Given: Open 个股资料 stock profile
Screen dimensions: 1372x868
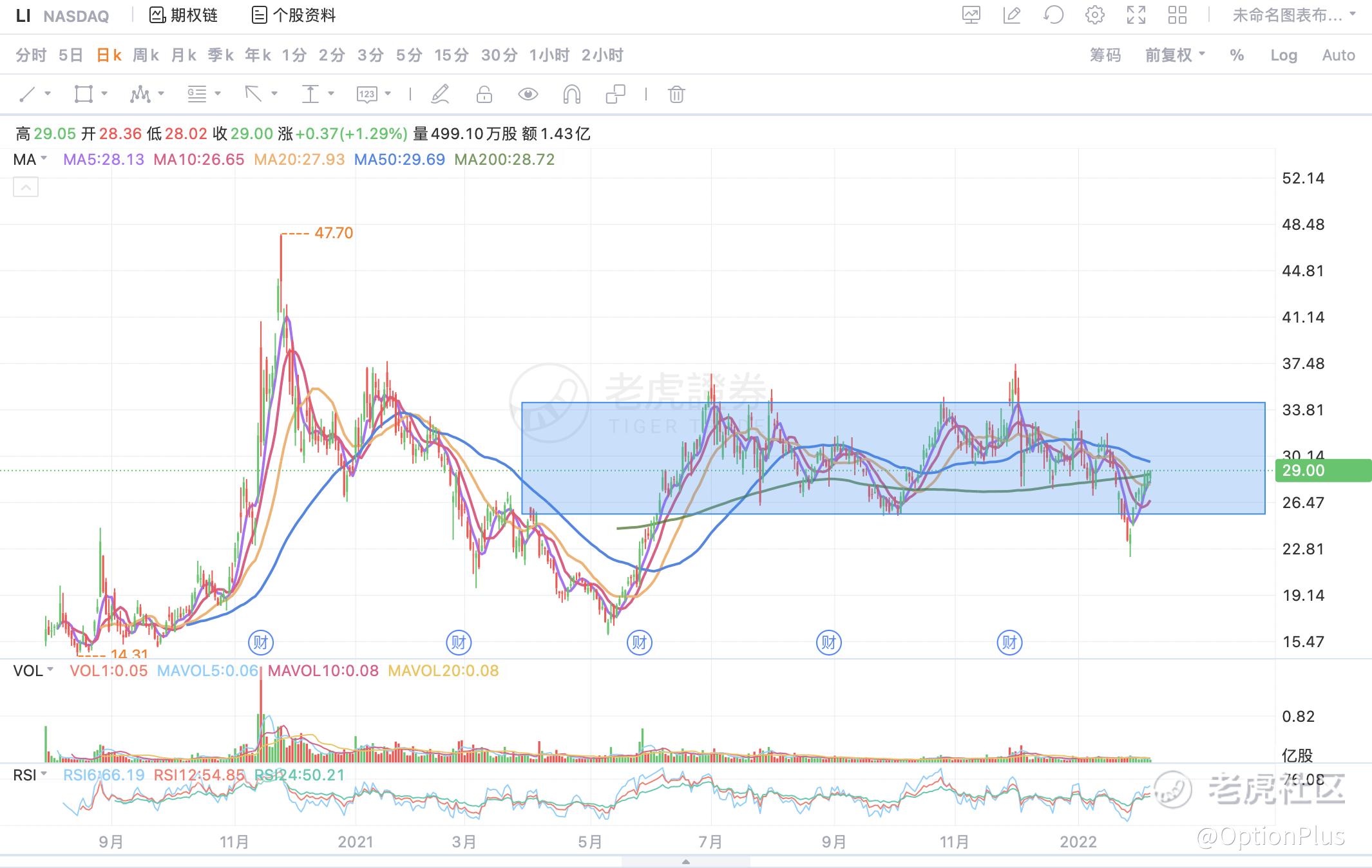Looking at the screenshot, I should 294,15.
